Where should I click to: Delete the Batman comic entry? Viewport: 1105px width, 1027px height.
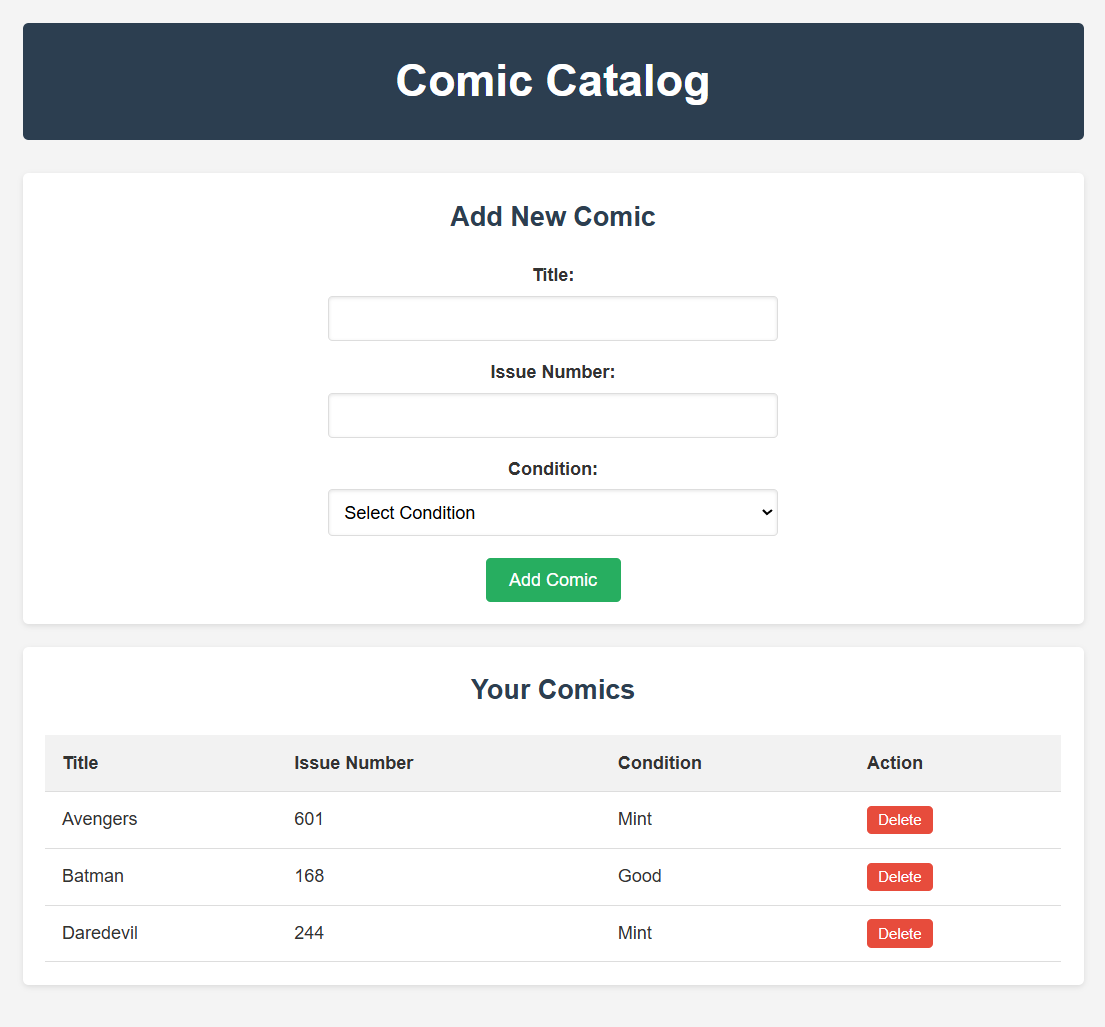pyautogui.click(x=899, y=877)
